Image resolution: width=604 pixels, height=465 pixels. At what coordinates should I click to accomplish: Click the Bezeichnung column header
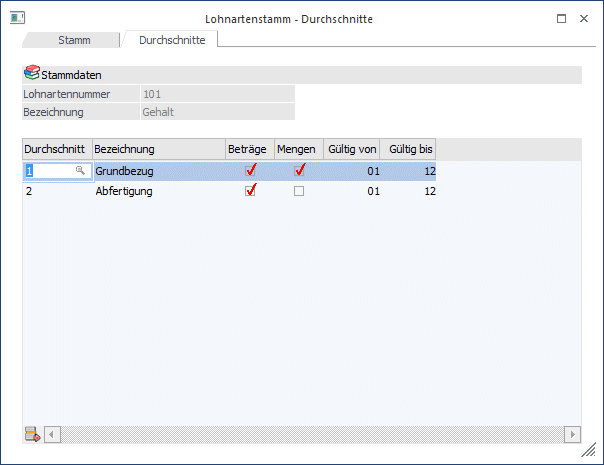point(158,149)
